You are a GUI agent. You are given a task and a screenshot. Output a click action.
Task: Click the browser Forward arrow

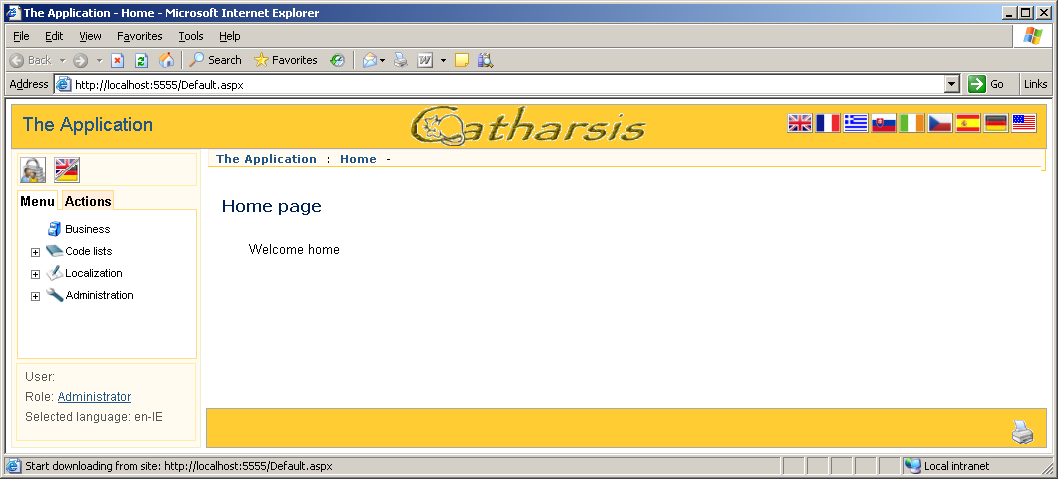pos(80,60)
